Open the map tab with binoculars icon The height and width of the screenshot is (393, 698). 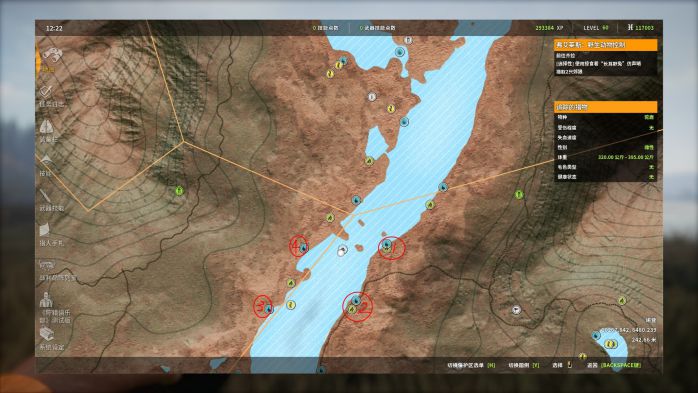click(x=52, y=55)
